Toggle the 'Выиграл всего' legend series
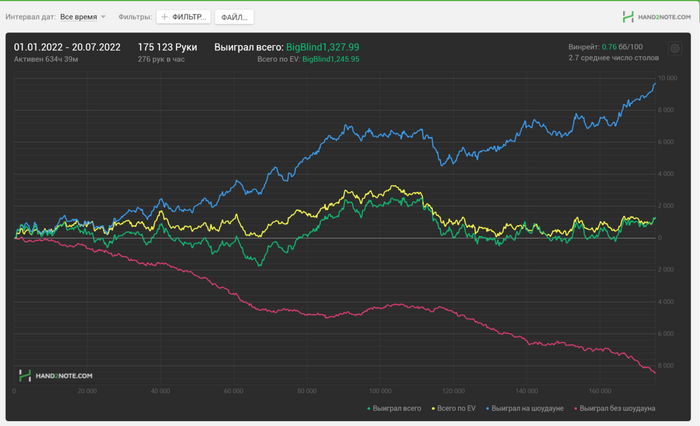This screenshot has width=700, height=426. [x=394, y=408]
